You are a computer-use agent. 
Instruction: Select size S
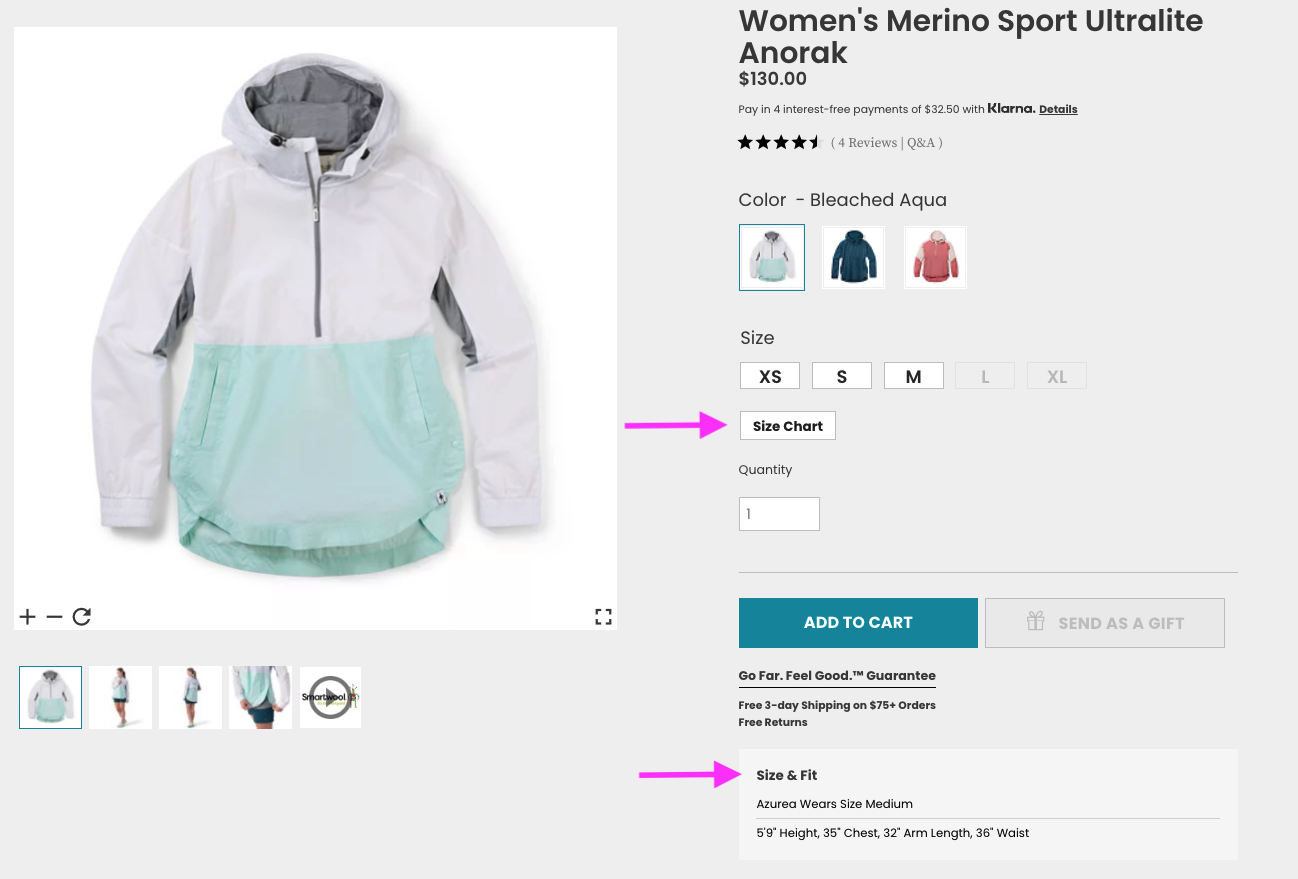[x=842, y=377]
